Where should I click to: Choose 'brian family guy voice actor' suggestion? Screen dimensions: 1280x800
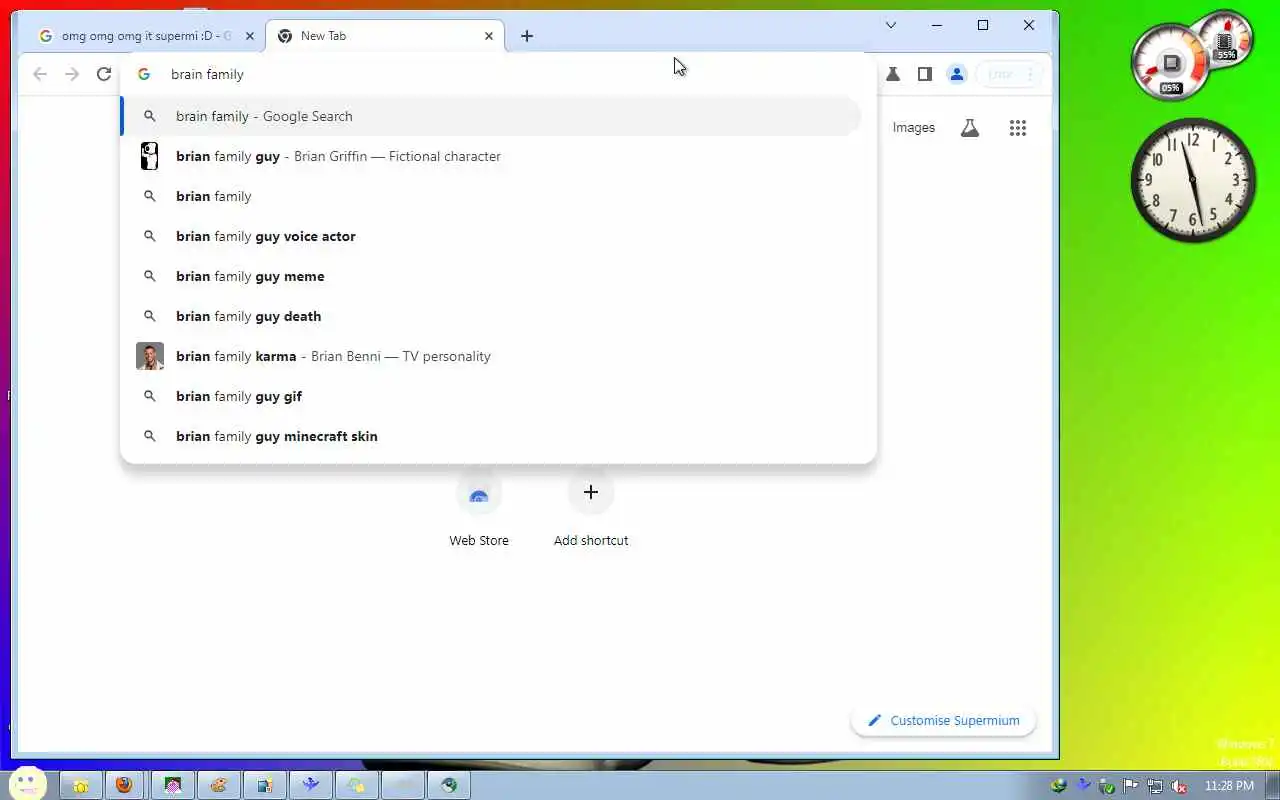pyautogui.click(x=491, y=236)
